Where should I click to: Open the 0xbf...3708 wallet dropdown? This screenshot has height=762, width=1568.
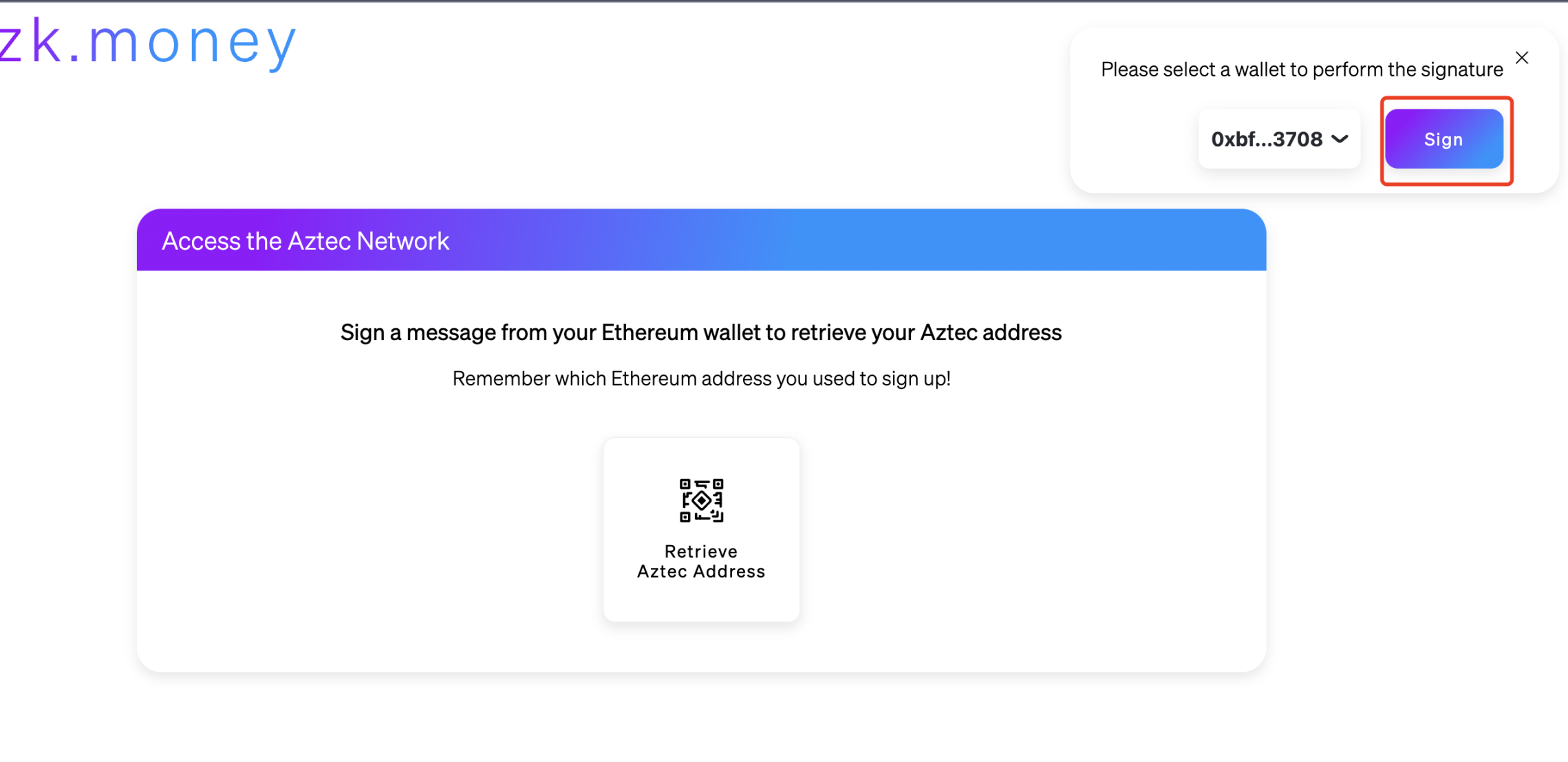pos(1279,139)
